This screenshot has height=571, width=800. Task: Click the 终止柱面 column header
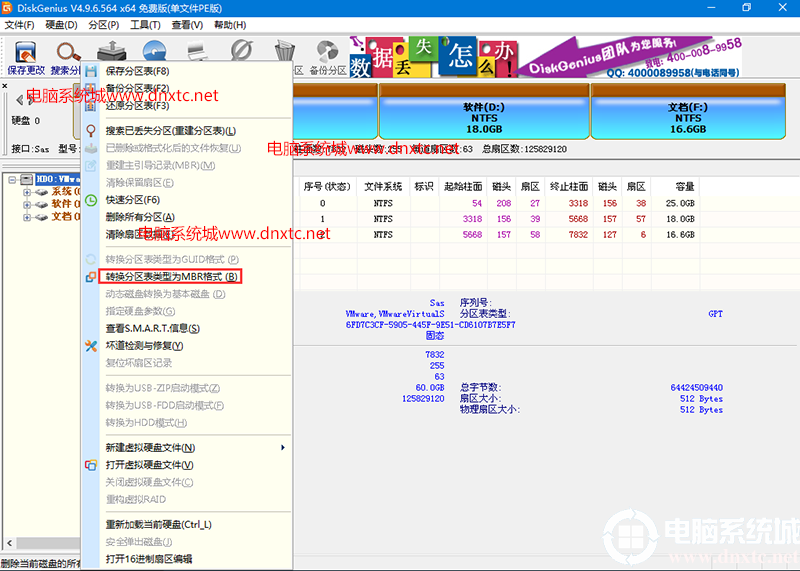tap(569, 187)
